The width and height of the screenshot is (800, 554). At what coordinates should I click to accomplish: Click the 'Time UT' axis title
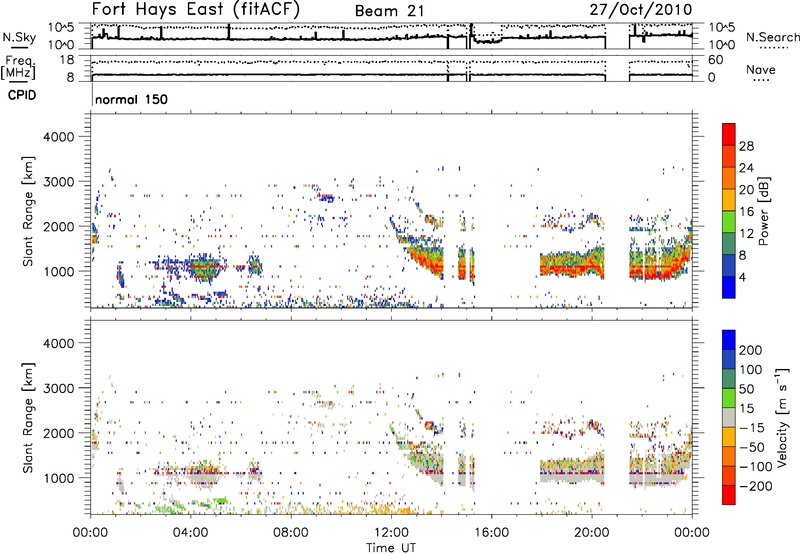pos(391,548)
